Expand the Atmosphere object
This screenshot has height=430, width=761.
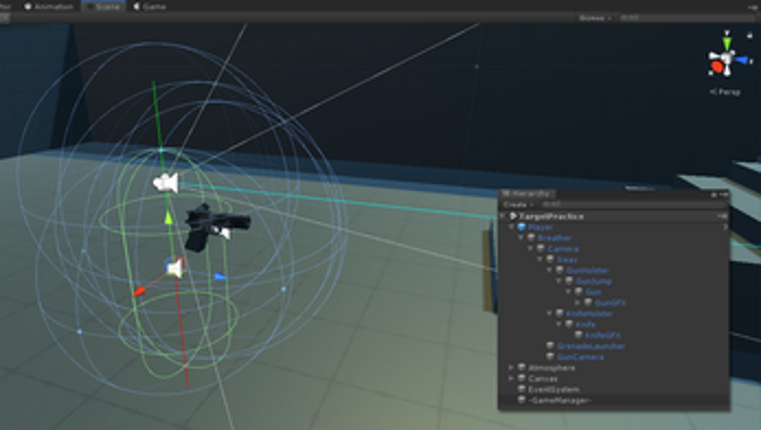(x=512, y=367)
